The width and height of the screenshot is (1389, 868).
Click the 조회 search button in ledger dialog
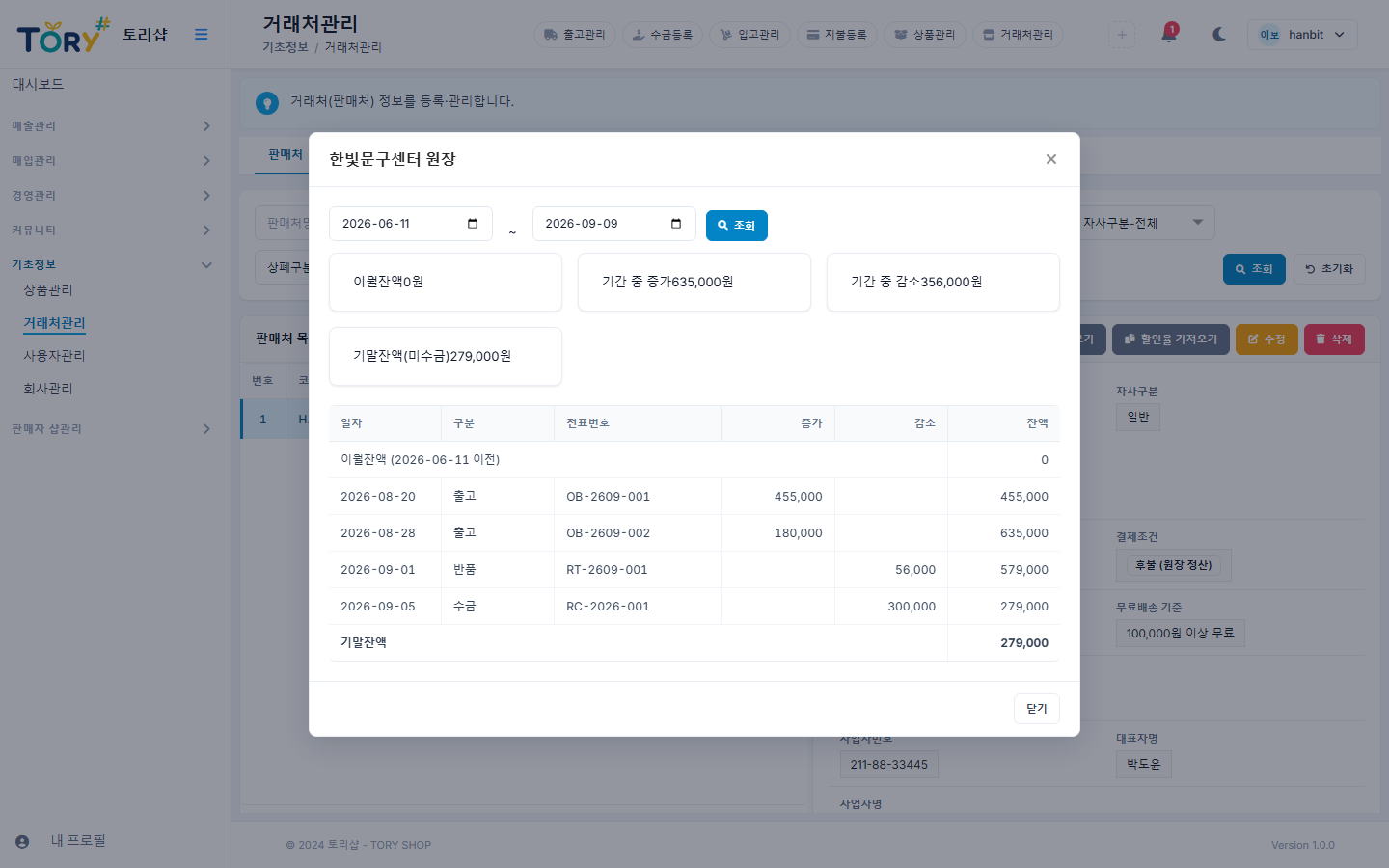tap(737, 225)
